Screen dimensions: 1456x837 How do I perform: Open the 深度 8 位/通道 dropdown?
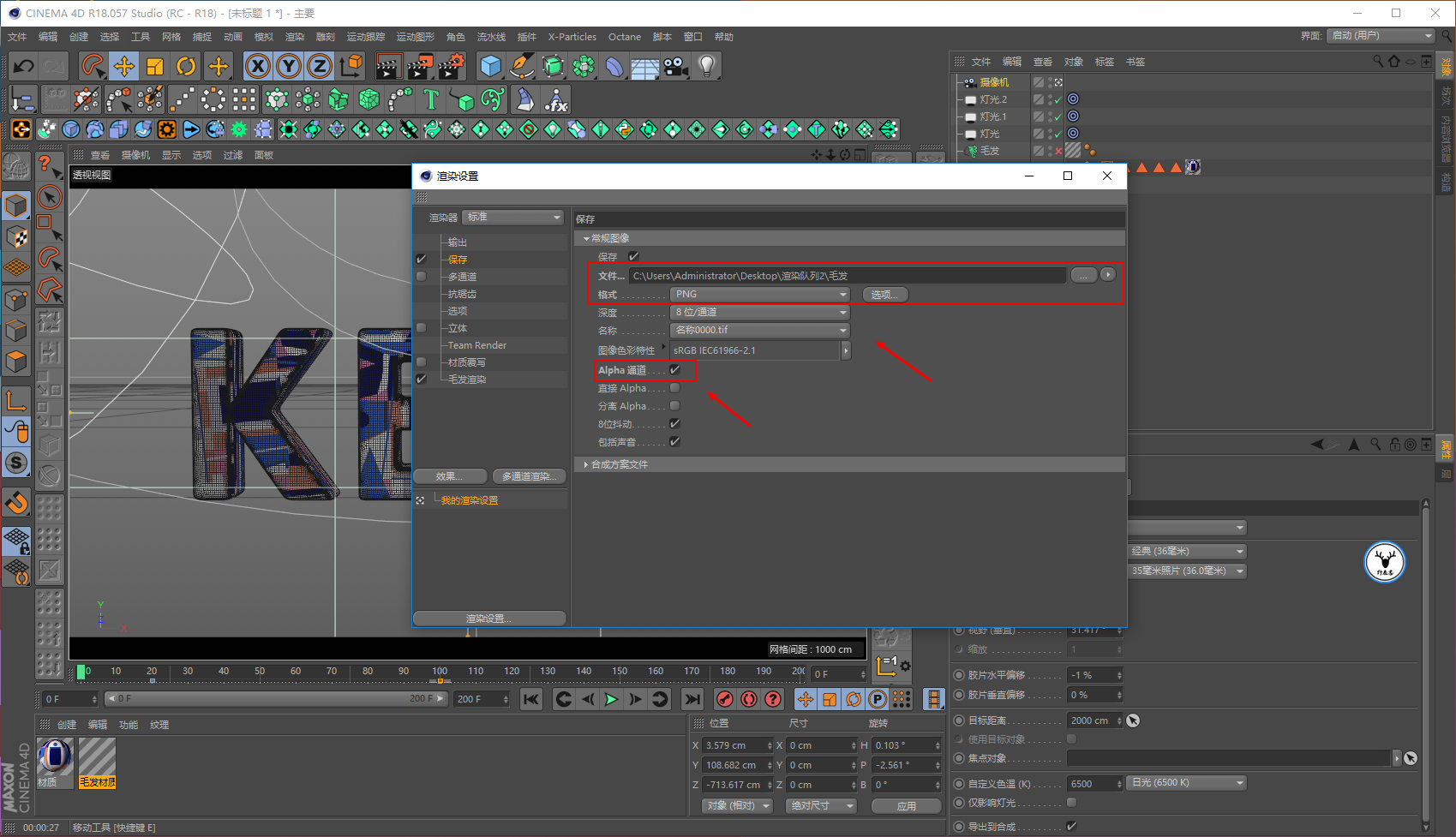759,313
